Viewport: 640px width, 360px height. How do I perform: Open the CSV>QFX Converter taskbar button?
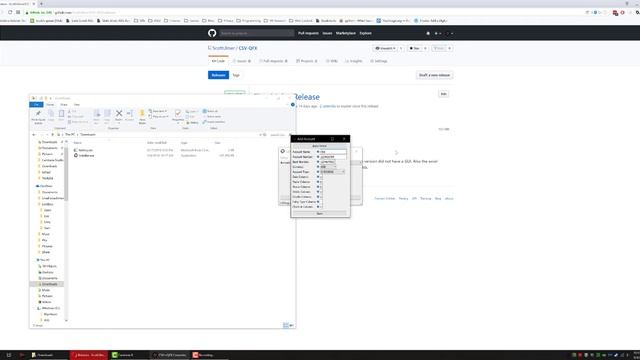coord(169,355)
